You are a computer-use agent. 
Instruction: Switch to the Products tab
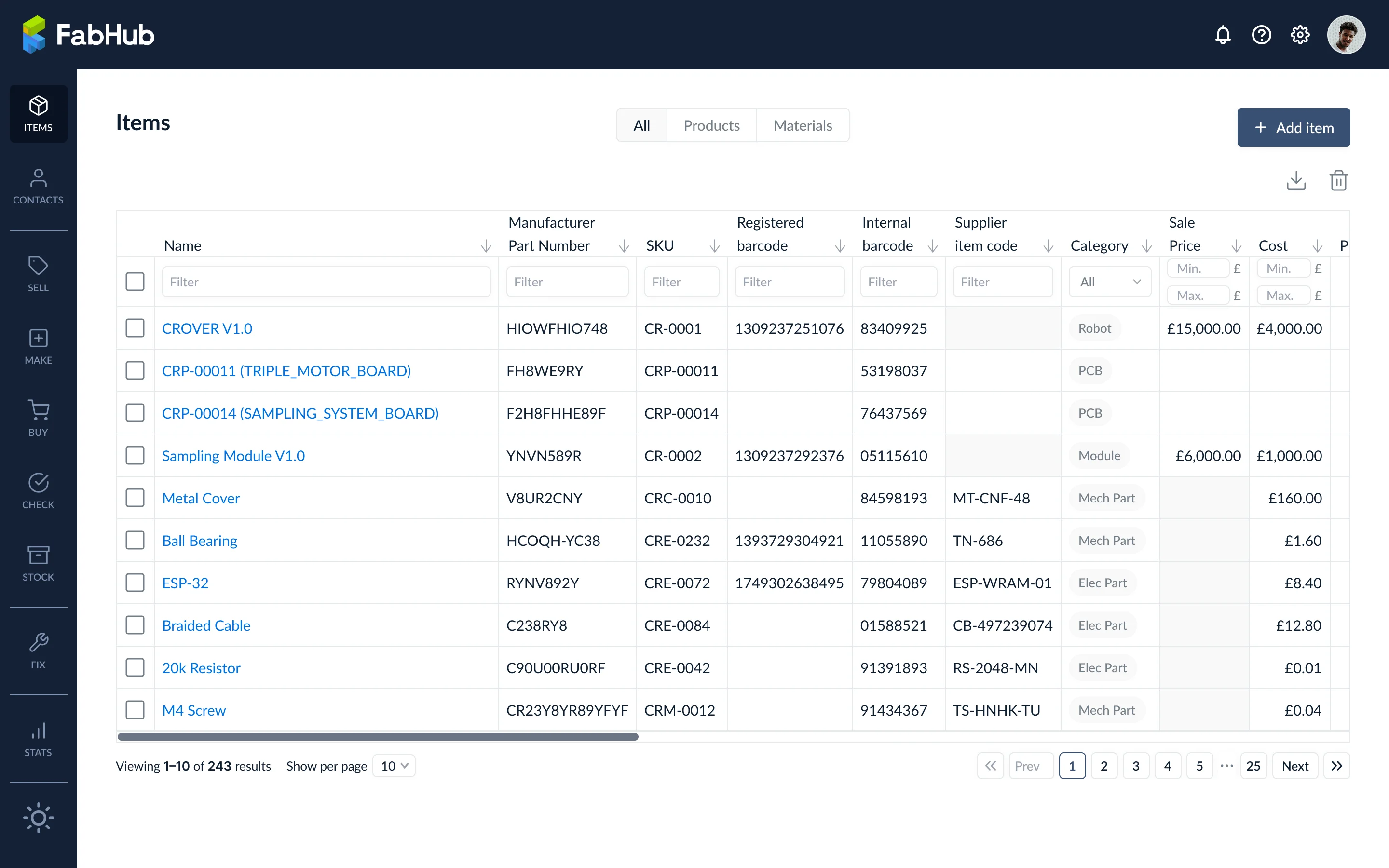coord(712,125)
